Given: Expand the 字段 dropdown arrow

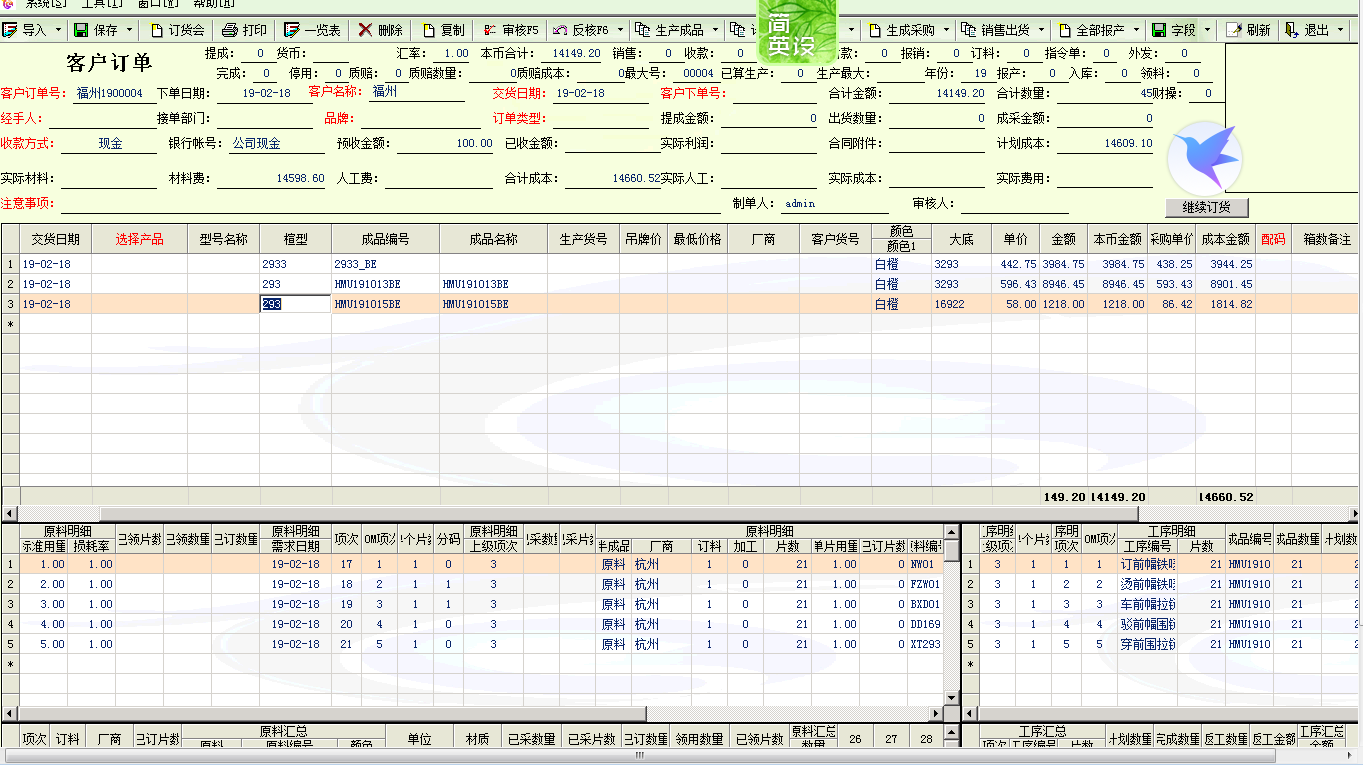Looking at the screenshot, I should (x=1207, y=30).
